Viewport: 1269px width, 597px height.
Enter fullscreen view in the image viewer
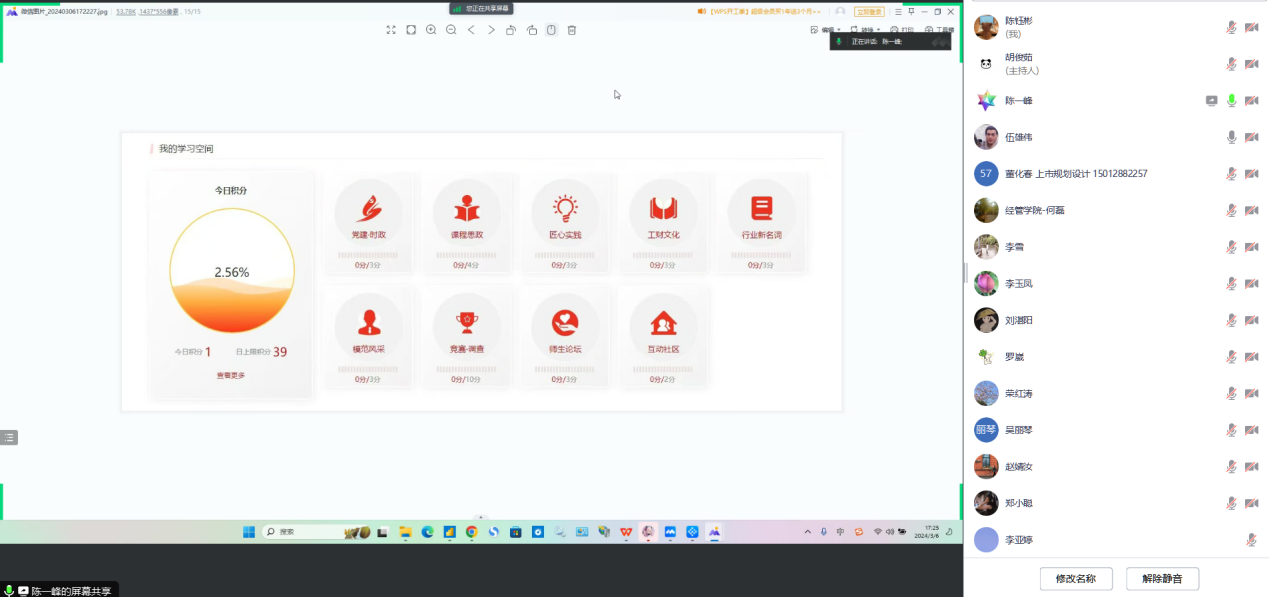(391, 30)
